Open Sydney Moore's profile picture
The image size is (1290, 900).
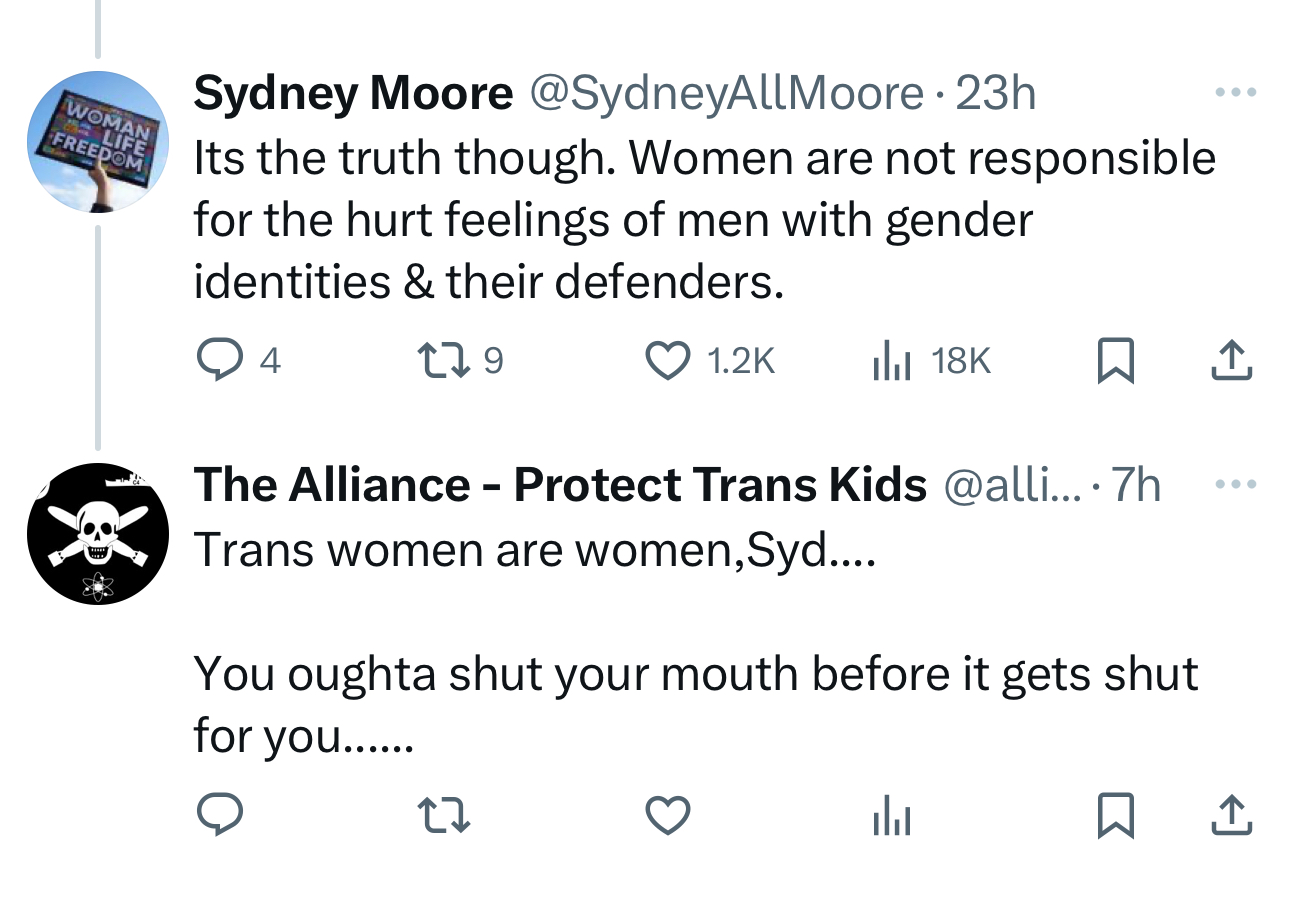[x=97, y=141]
